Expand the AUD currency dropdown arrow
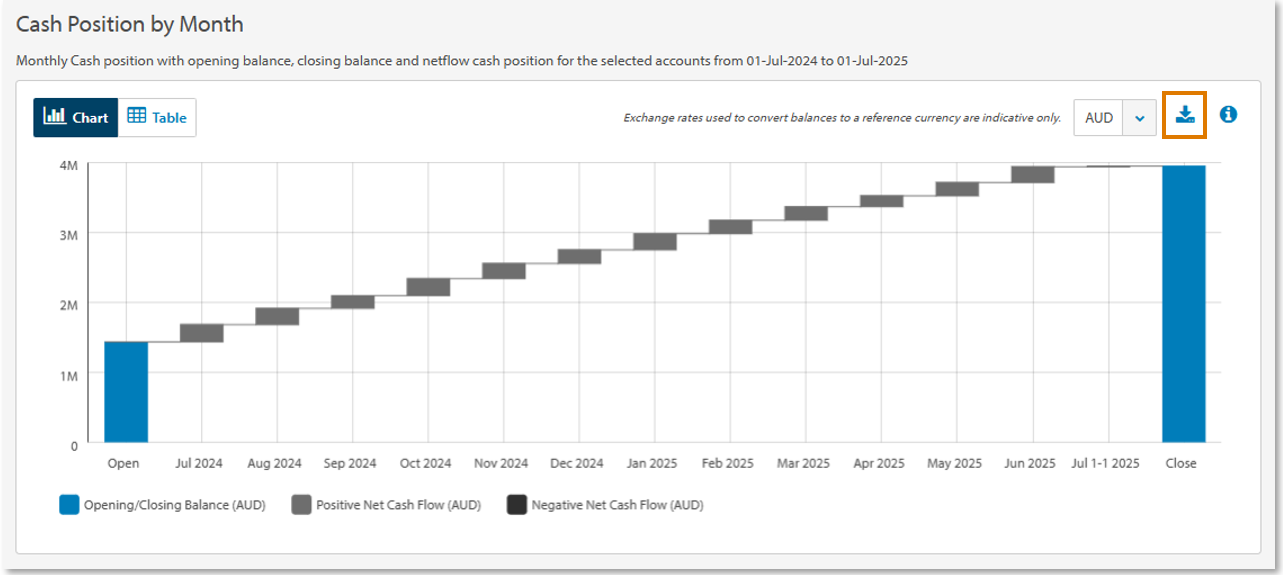This screenshot has height=575, width=1283. click(x=1139, y=118)
